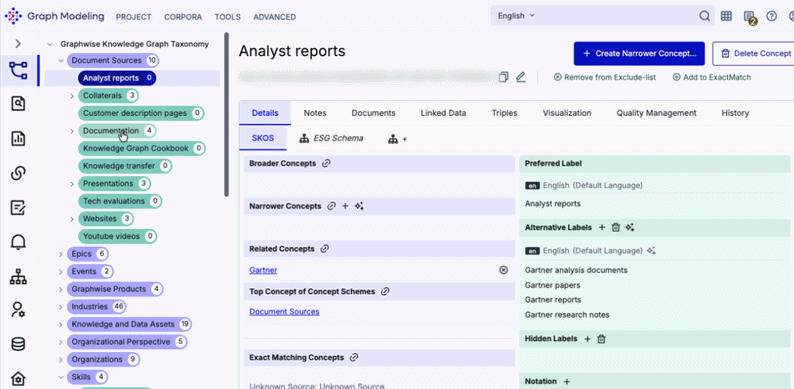Open the Gartner related concept link

coord(263,270)
